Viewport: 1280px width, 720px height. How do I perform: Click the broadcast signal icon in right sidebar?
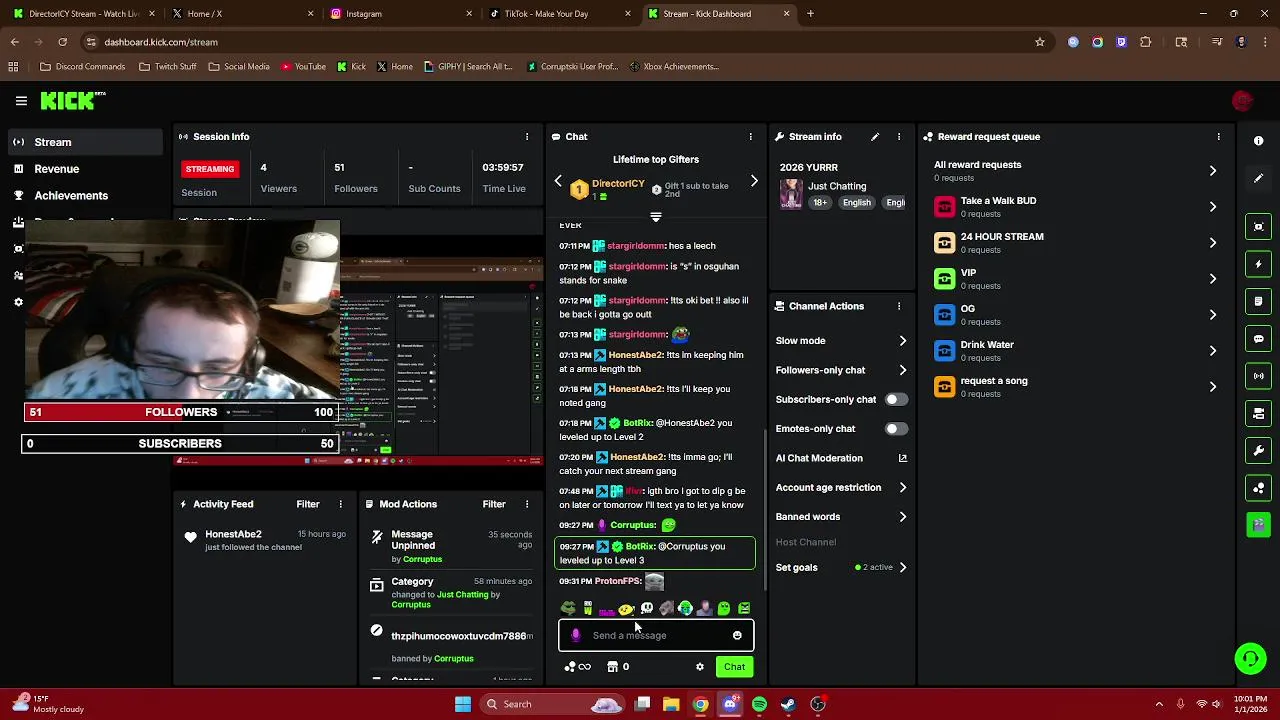[x=1259, y=376]
